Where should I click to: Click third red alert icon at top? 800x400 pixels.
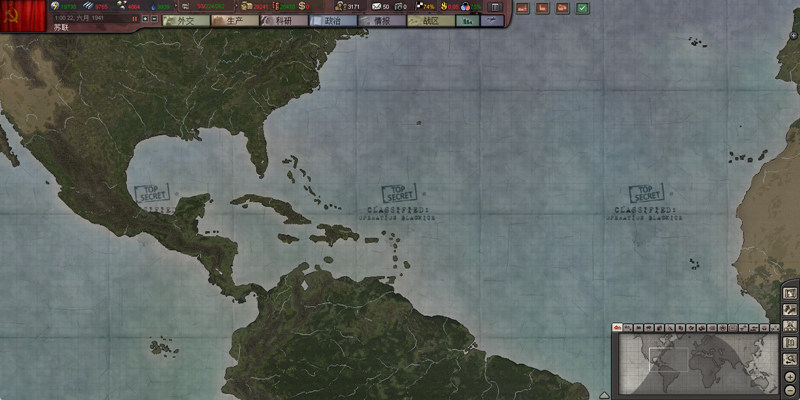click(562, 8)
